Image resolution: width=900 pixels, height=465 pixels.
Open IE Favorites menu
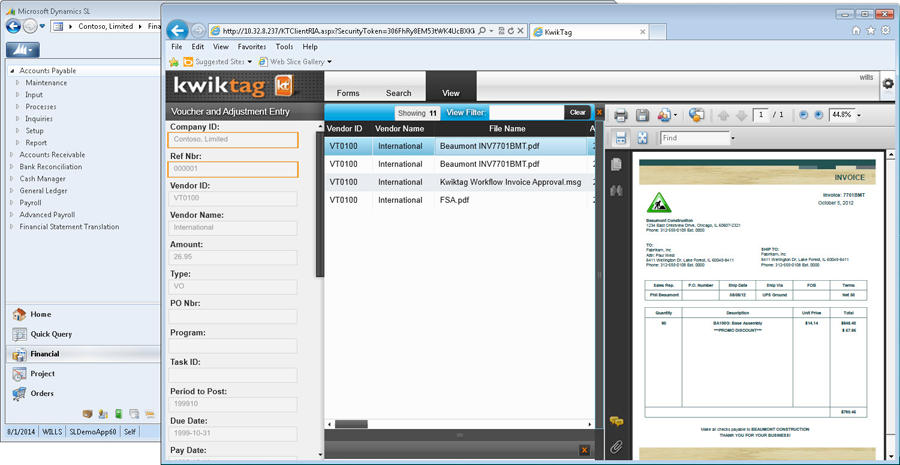[x=251, y=46]
